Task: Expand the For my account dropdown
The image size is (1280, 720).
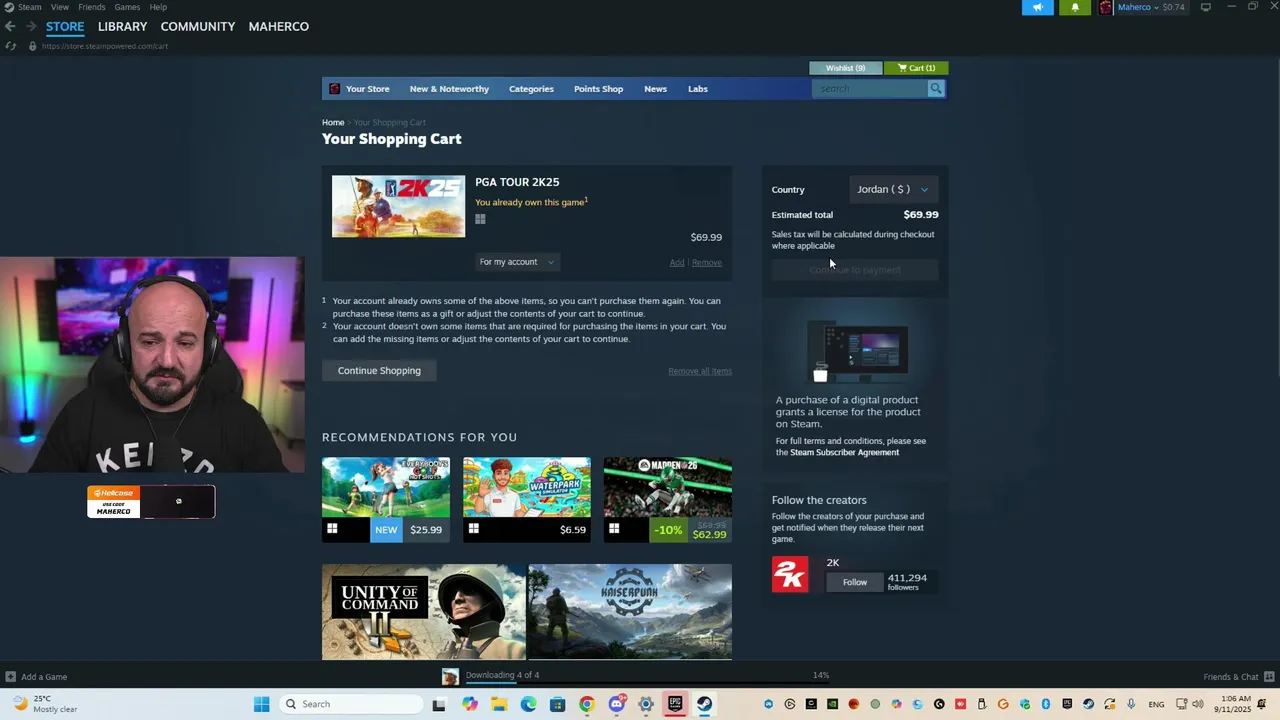Action: [x=516, y=262]
